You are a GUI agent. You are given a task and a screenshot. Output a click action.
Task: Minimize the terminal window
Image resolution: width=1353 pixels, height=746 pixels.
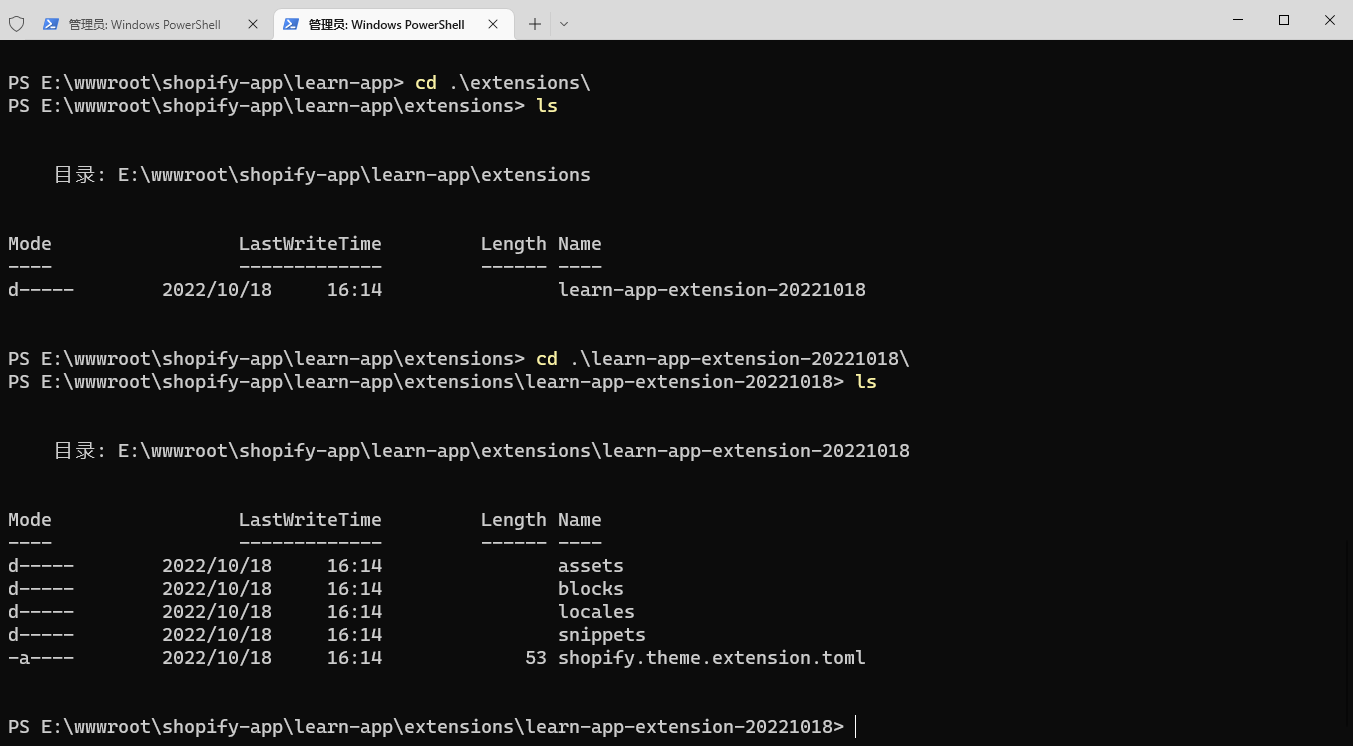coord(1238,20)
